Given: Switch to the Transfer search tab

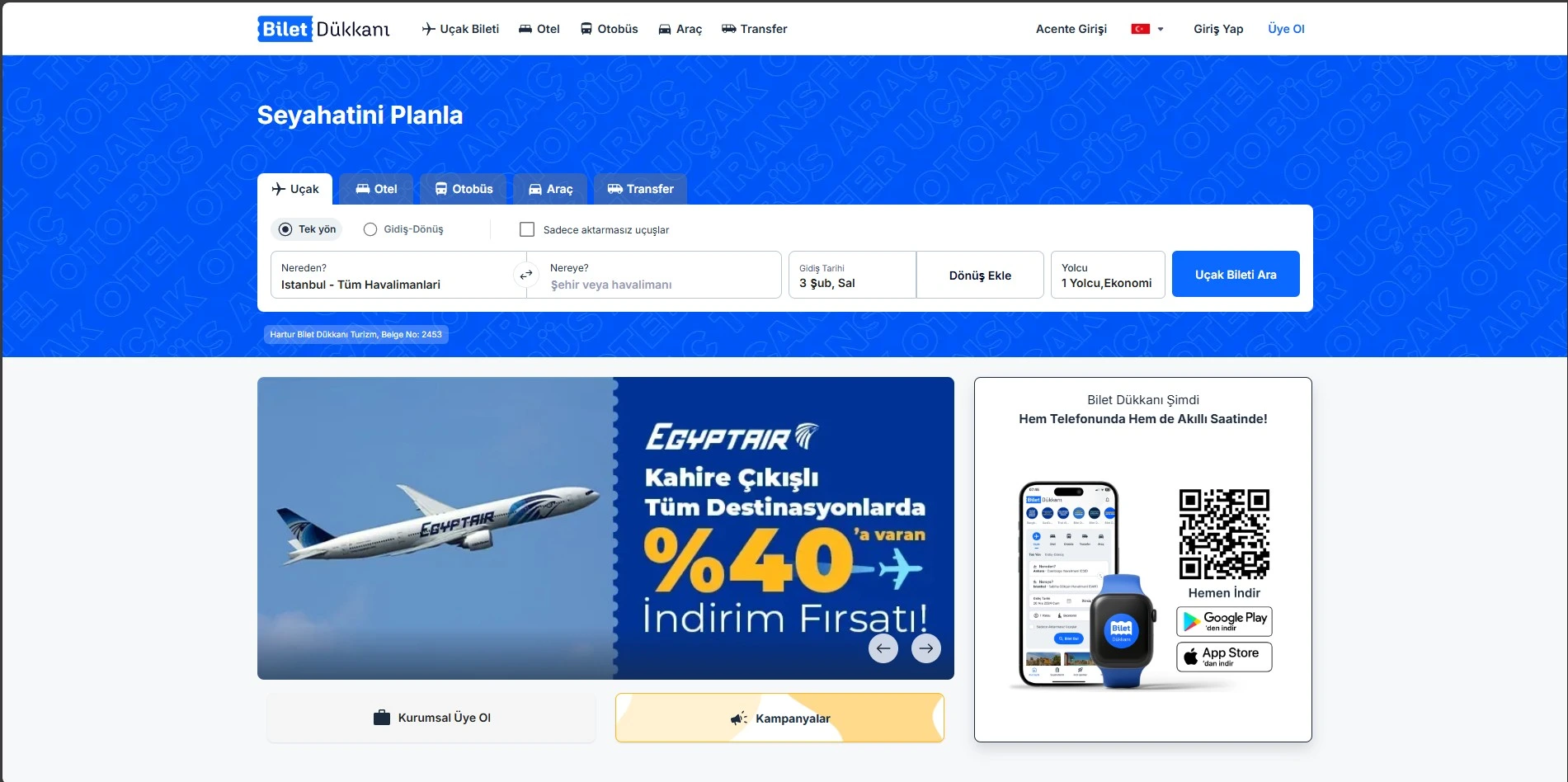Looking at the screenshot, I should click(x=640, y=189).
